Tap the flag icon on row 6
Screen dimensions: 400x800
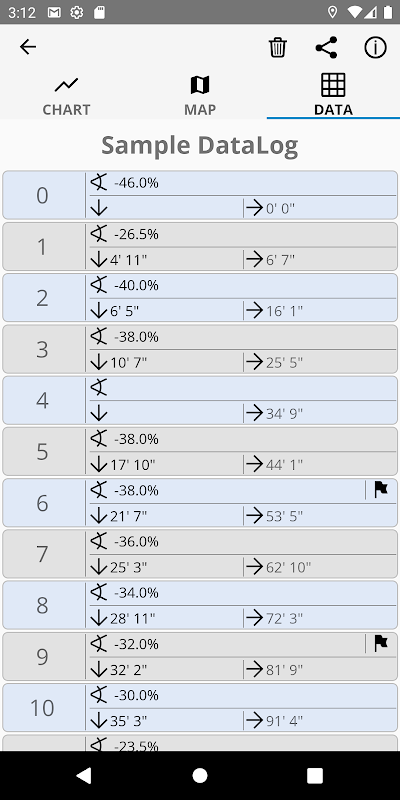381,490
